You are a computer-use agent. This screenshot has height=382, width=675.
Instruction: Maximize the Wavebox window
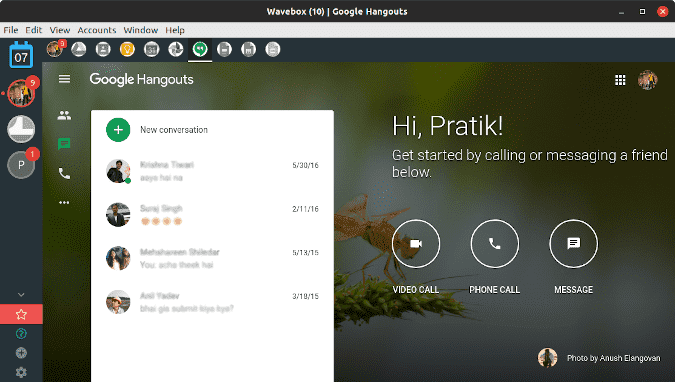(x=642, y=12)
